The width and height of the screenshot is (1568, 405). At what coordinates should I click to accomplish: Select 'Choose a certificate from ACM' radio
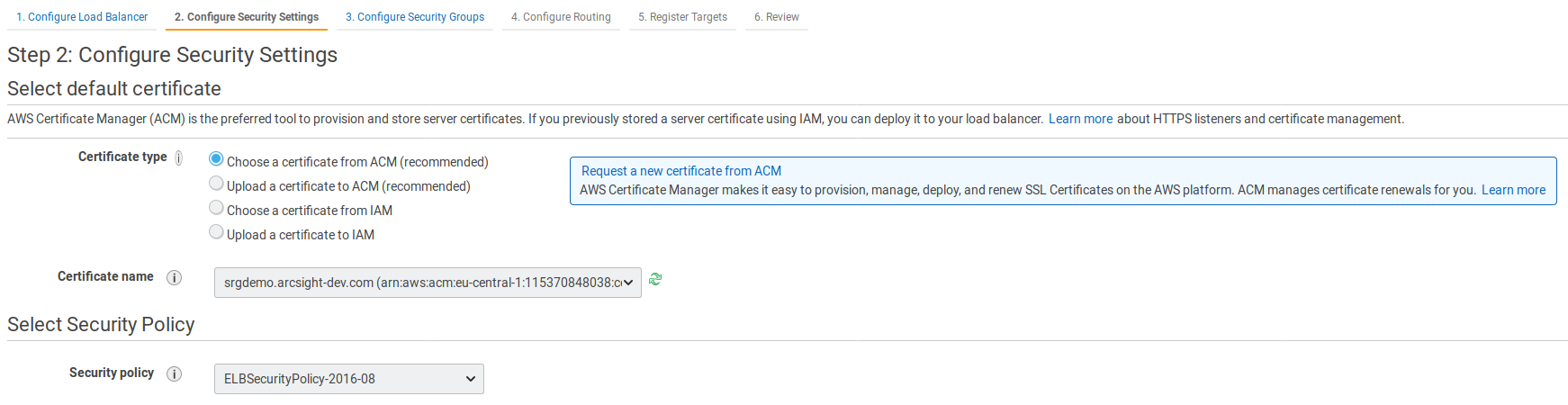pyautogui.click(x=216, y=159)
